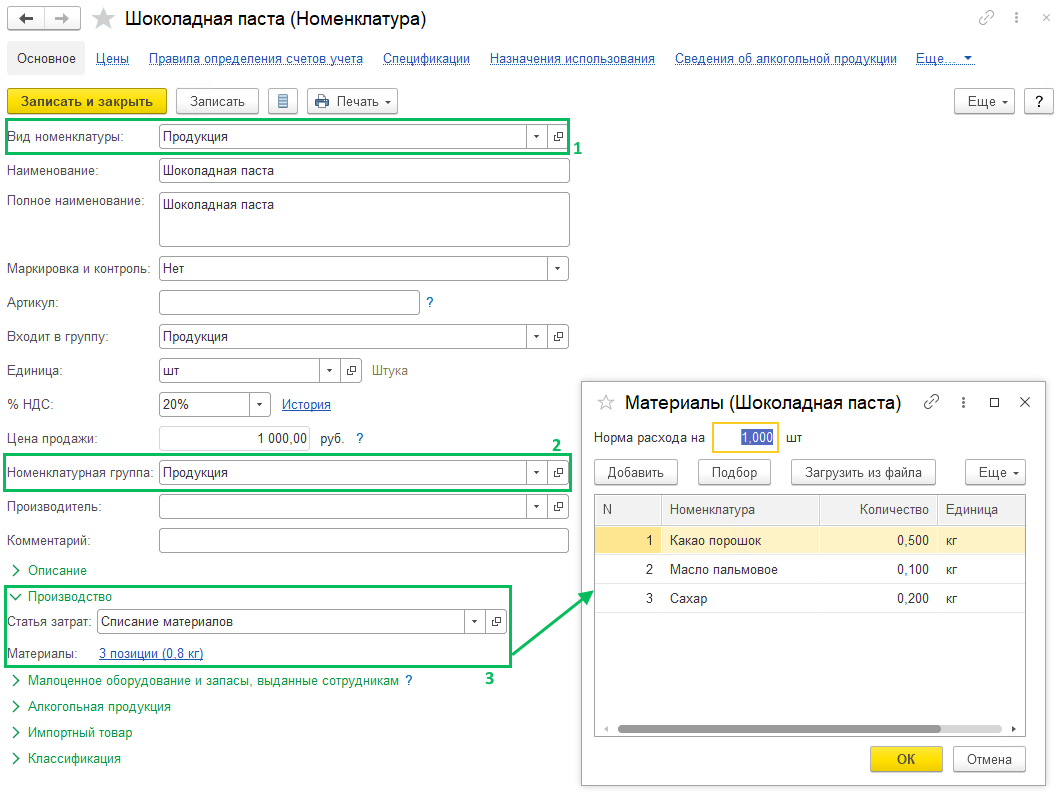Open the Печать dropdown button
1057x792 pixels.
click(x=353, y=101)
